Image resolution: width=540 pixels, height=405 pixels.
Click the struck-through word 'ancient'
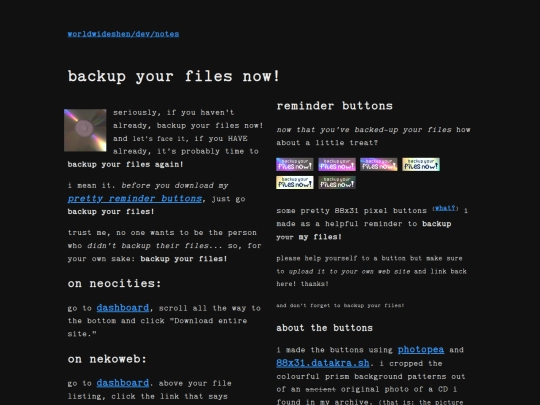tap(321, 389)
